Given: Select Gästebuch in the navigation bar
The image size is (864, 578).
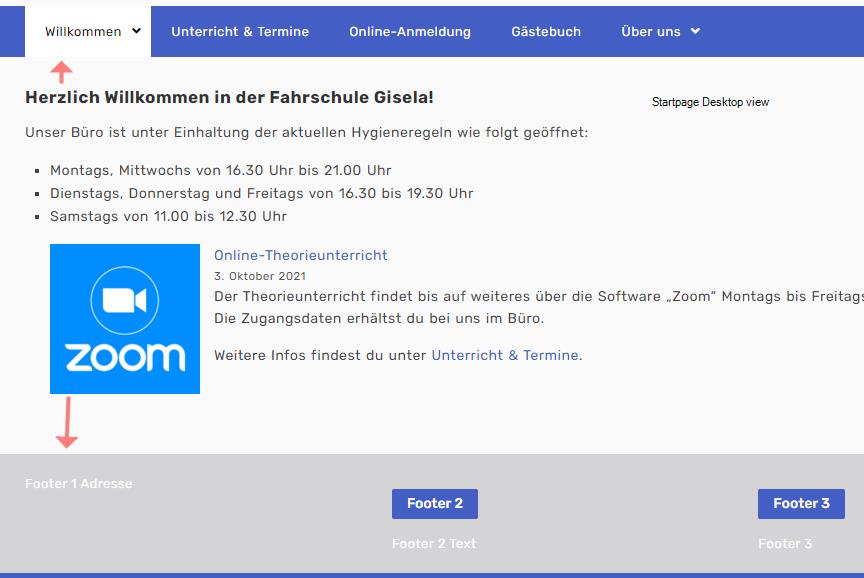Looking at the screenshot, I should tap(546, 31).
